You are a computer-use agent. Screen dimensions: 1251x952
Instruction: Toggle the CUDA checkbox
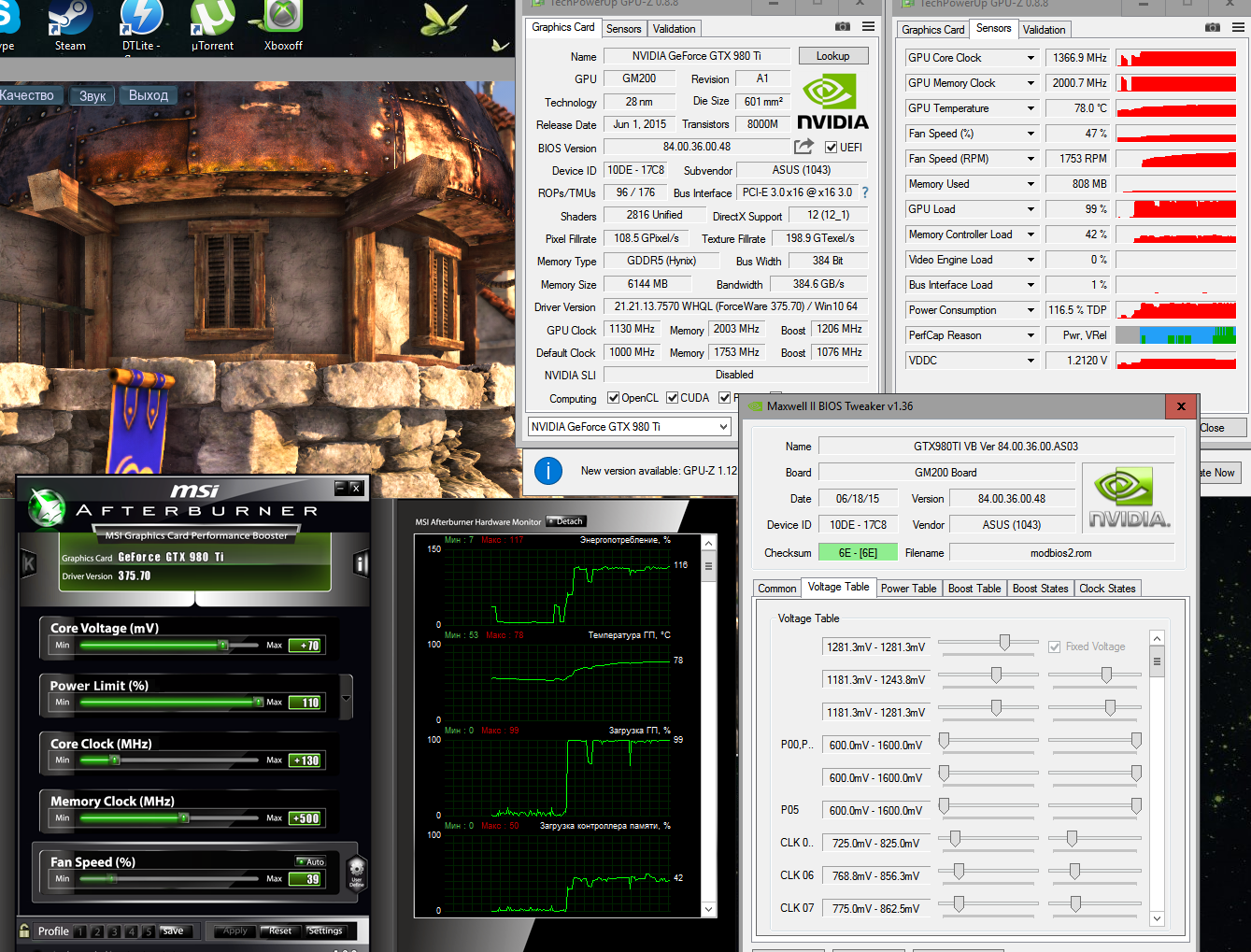(673, 398)
